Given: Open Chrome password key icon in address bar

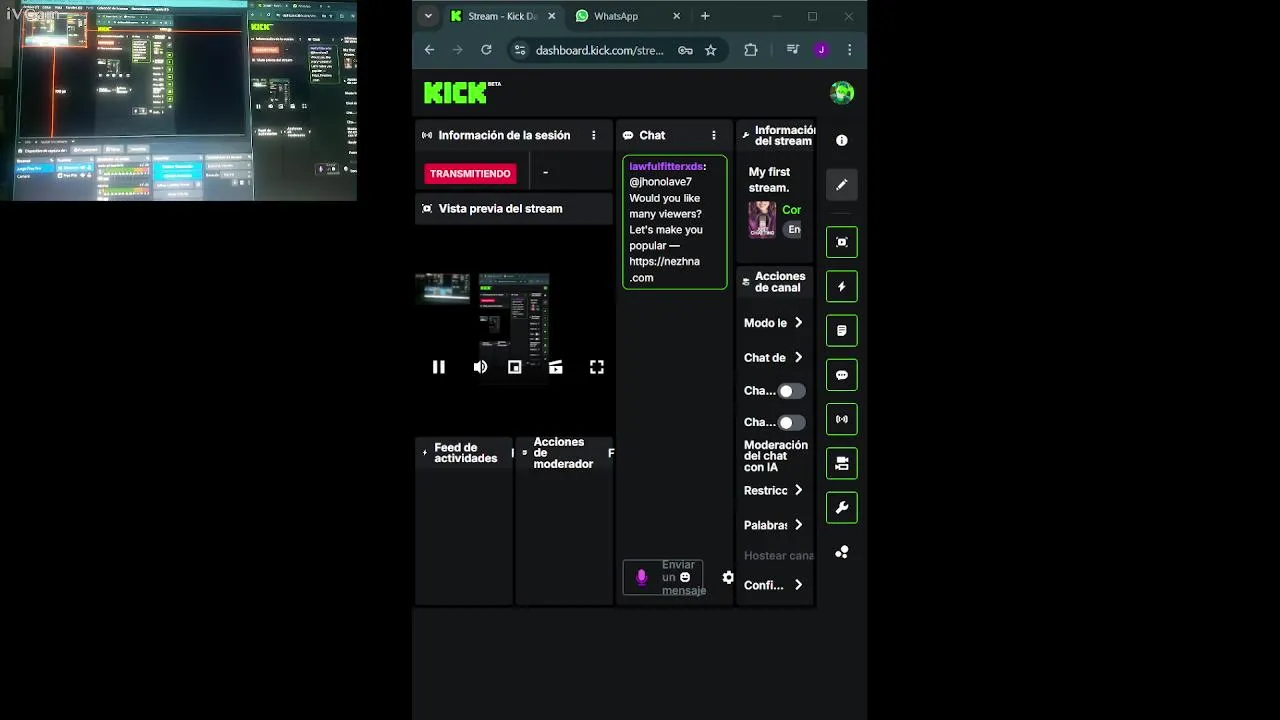Looking at the screenshot, I should [685, 50].
